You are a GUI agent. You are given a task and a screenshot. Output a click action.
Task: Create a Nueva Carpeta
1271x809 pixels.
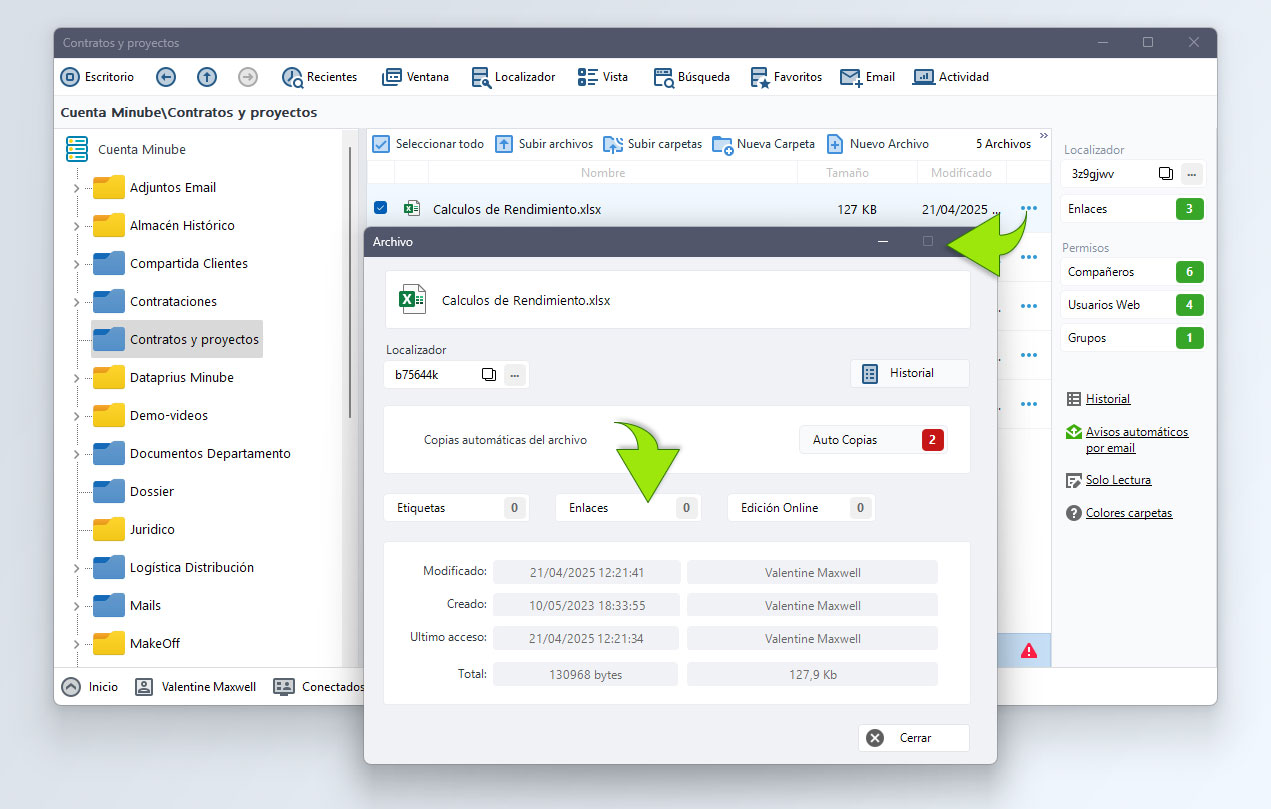point(764,144)
